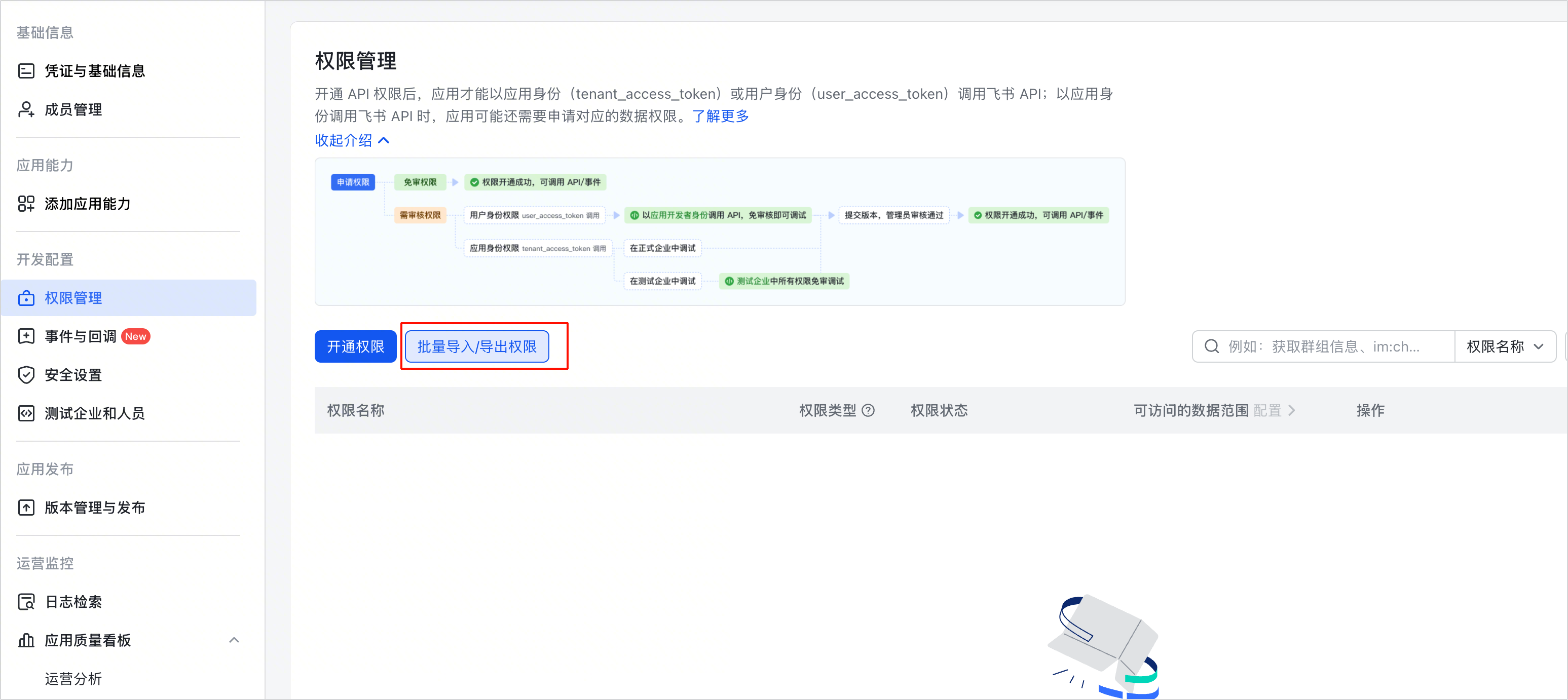Click the search magnifier icon
The image size is (1568, 700).
(1212, 346)
